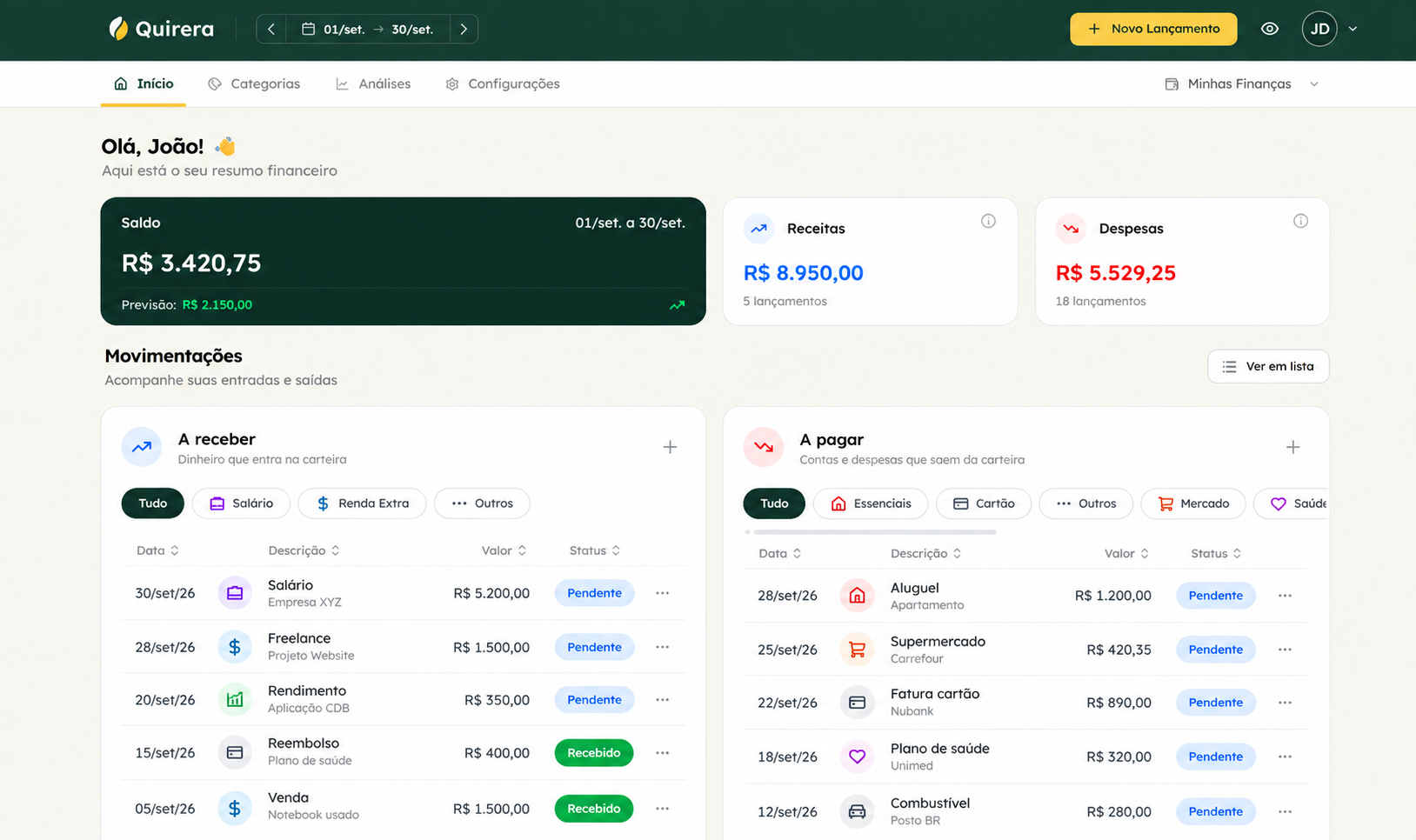Open more options for Freelance row
1416x840 pixels.
click(x=662, y=647)
